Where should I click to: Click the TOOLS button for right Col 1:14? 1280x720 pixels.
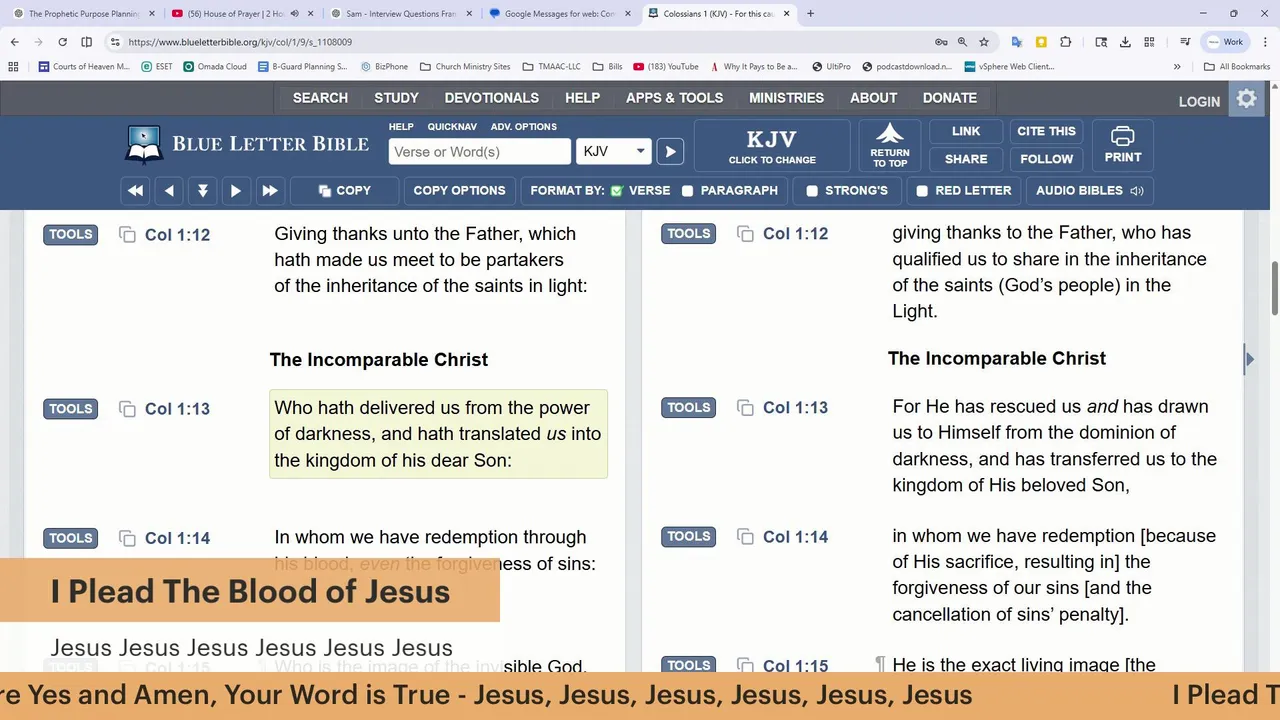click(689, 537)
